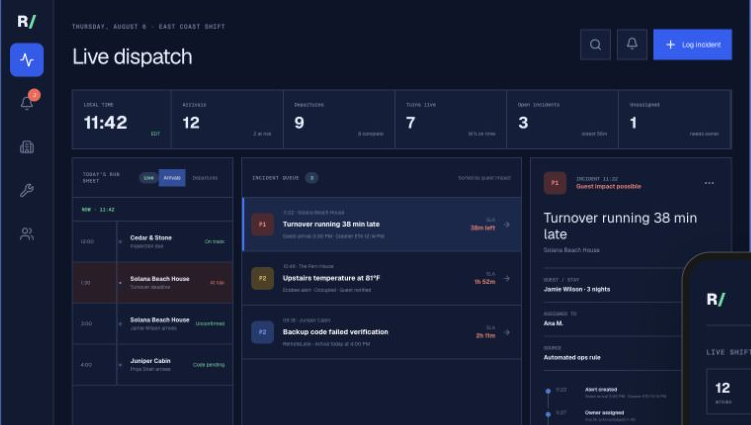Click the P1 badge in incident detail panel
This screenshot has width=751, height=425.
tap(555, 183)
